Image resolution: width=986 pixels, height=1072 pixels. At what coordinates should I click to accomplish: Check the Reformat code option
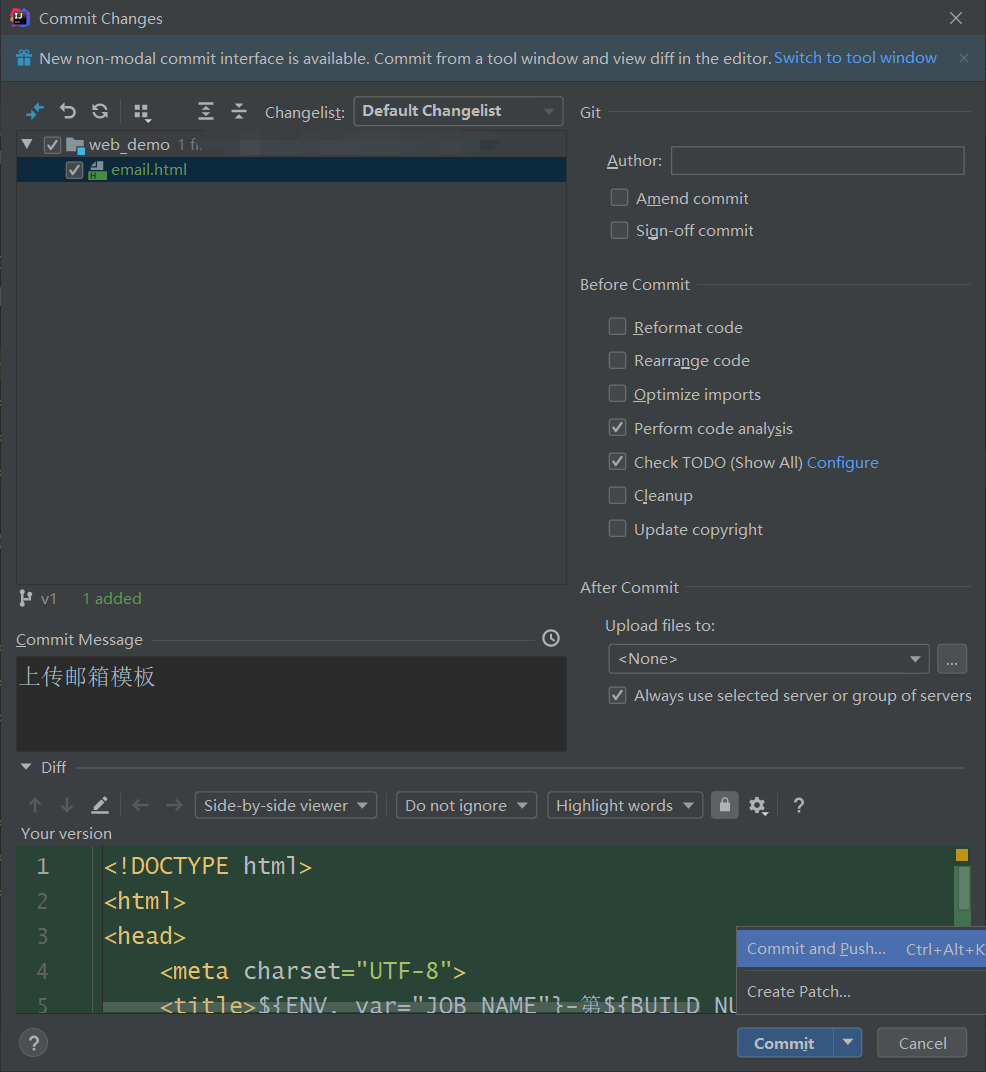[617, 326]
